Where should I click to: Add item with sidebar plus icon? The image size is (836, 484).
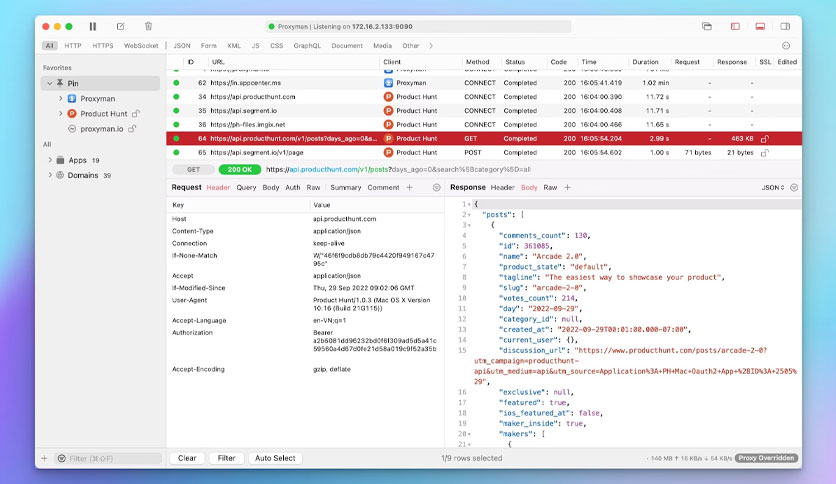coord(44,458)
